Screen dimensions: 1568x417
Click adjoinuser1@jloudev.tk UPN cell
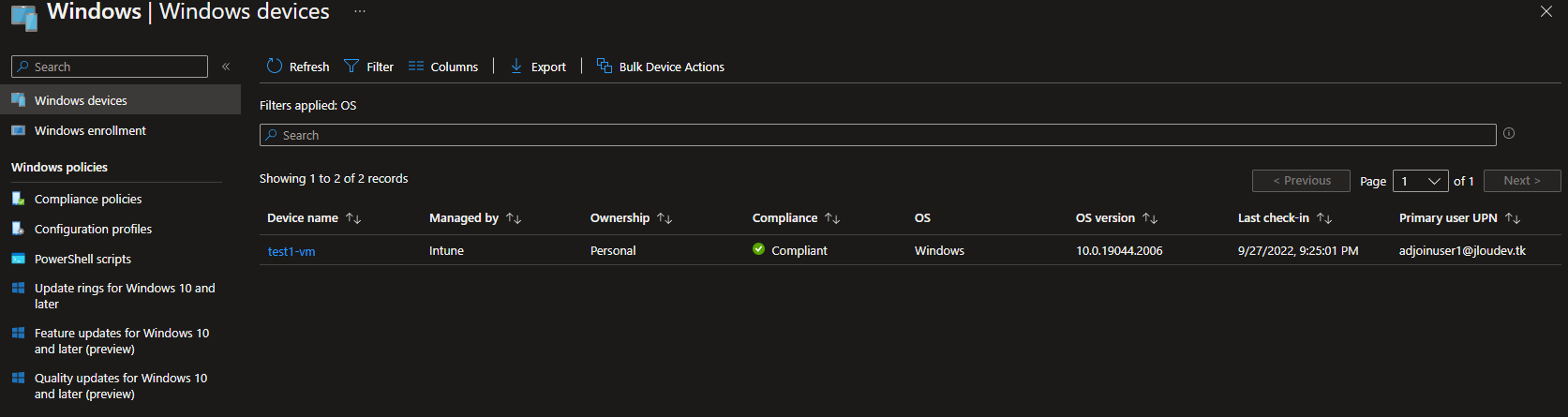1462,251
